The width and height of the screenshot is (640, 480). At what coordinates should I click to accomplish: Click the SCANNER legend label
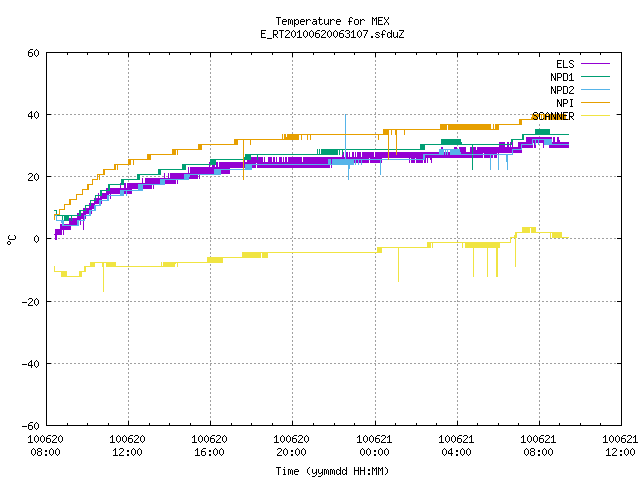[x=553, y=116]
